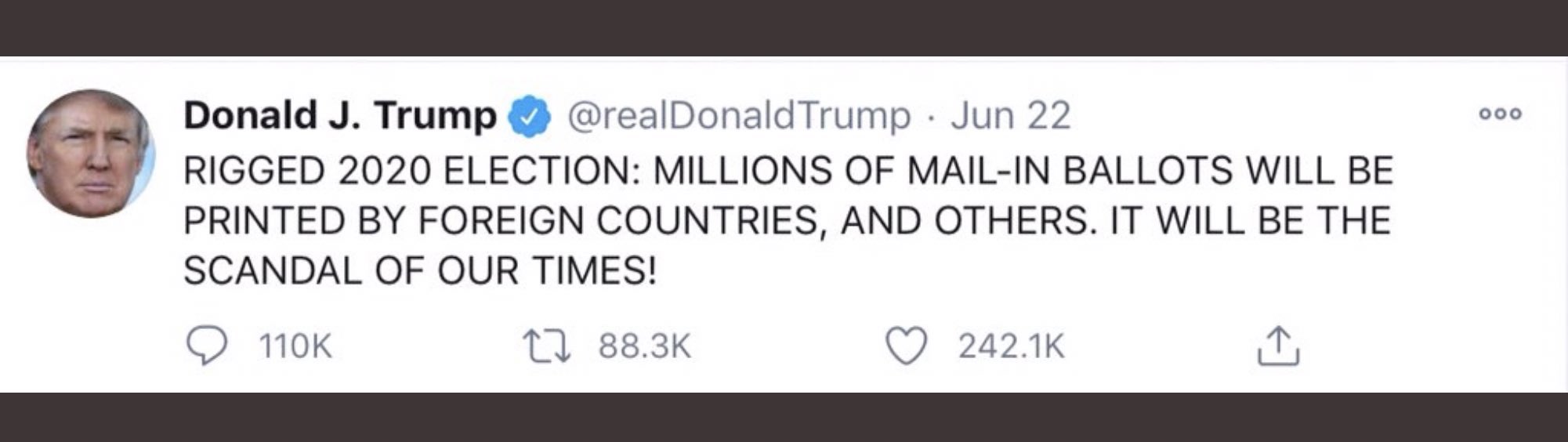Click the phrase IT WILL BE THE
The image size is (1568, 442).
[1251, 221]
